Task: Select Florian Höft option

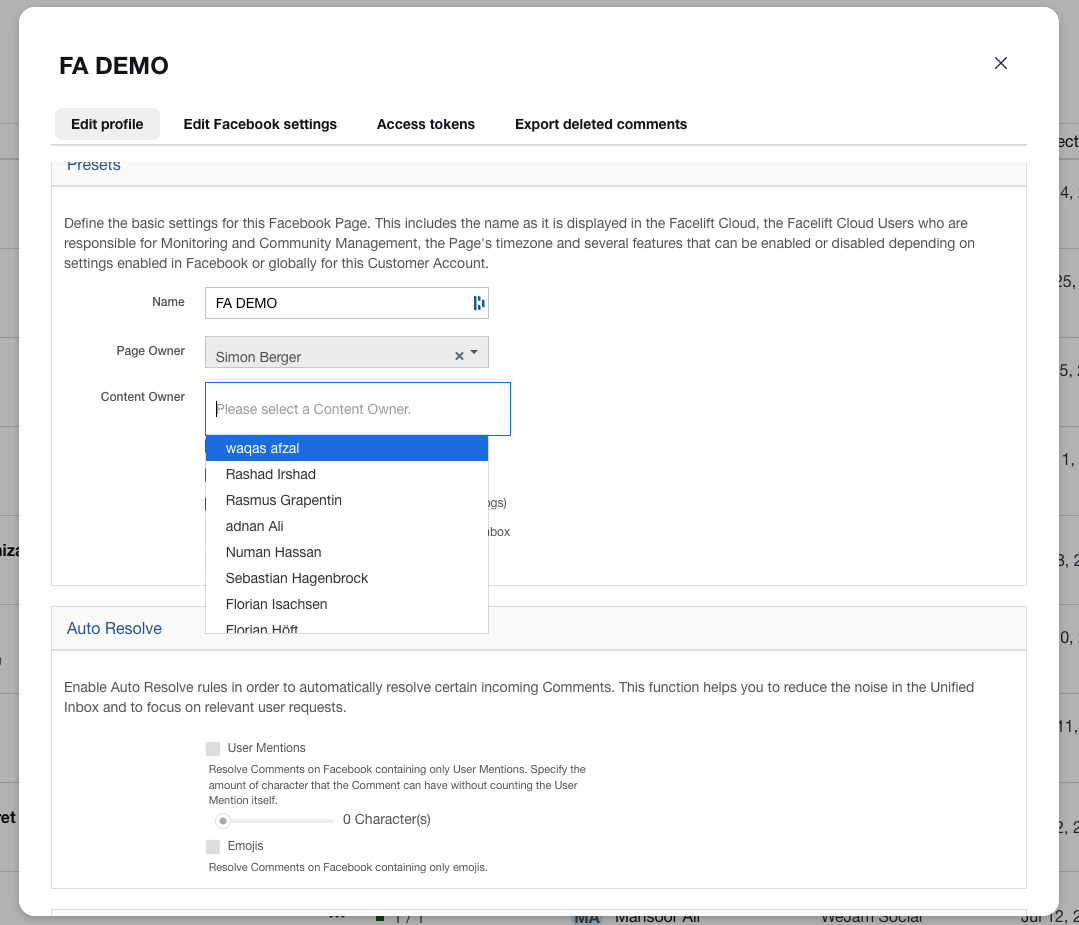Action: tap(347, 626)
